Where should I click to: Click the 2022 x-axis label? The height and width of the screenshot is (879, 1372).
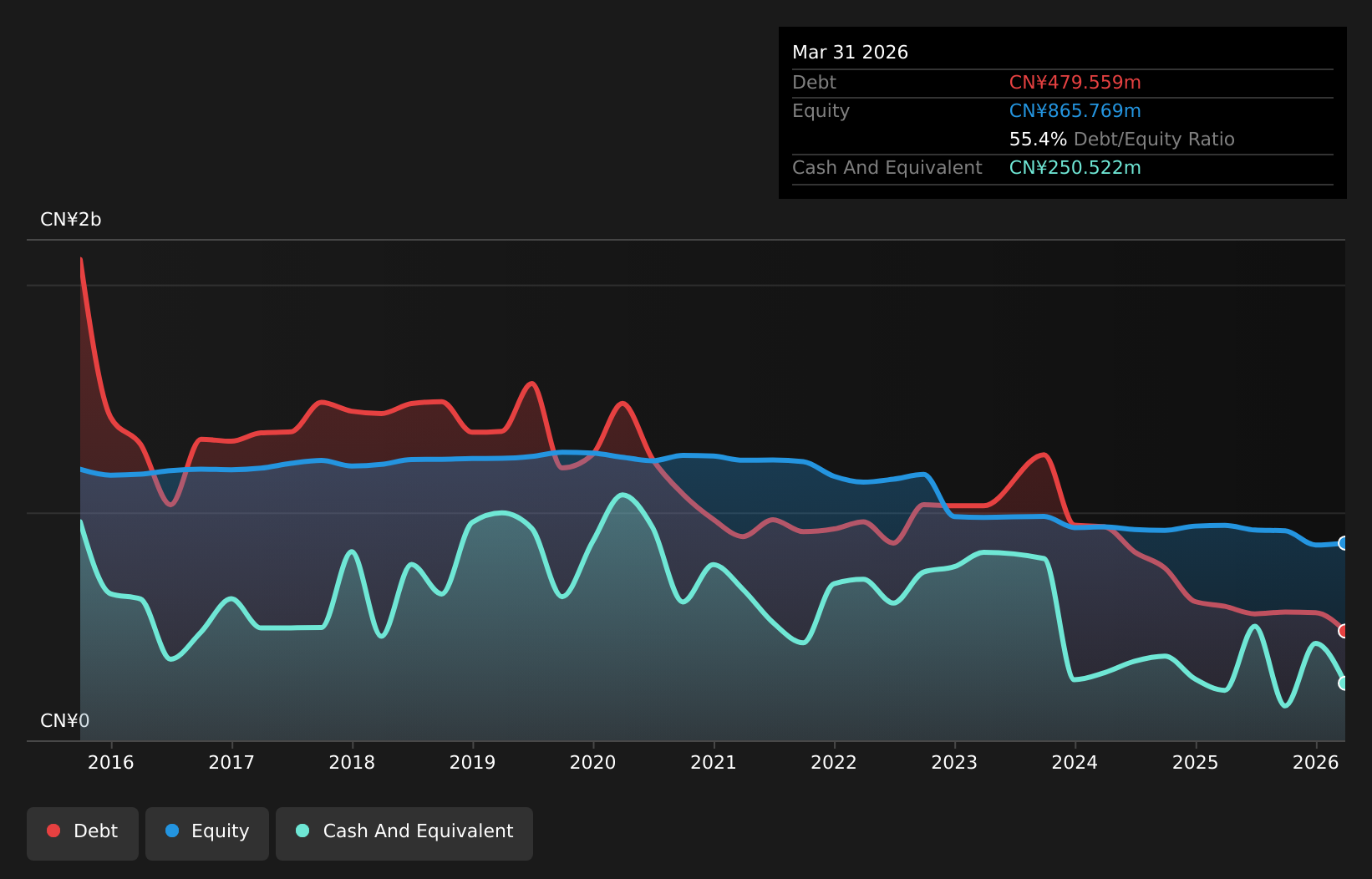834,762
